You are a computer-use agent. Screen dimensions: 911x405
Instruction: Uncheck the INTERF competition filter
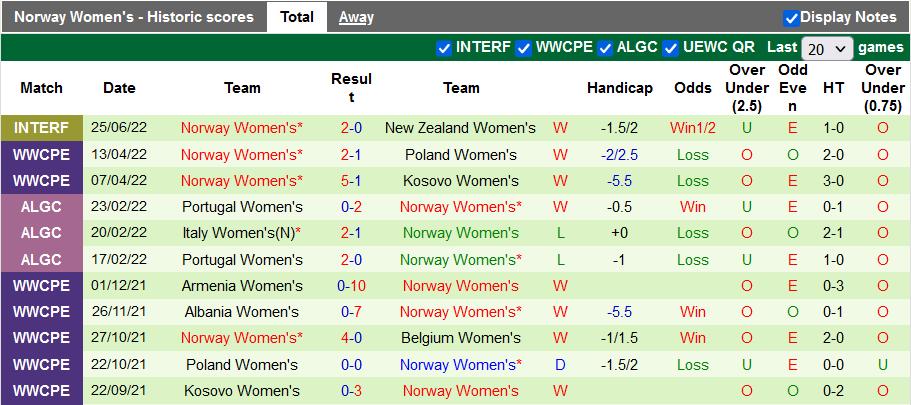(444, 48)
